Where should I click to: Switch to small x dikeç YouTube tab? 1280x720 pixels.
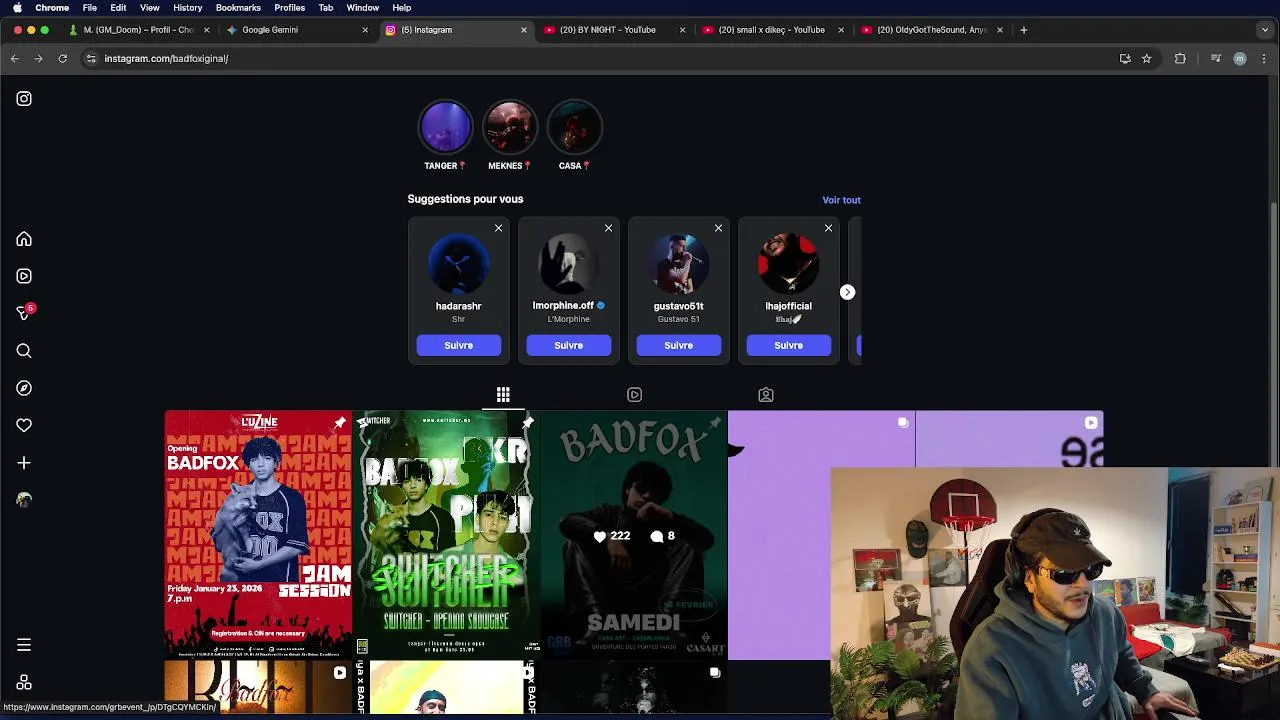772,30
